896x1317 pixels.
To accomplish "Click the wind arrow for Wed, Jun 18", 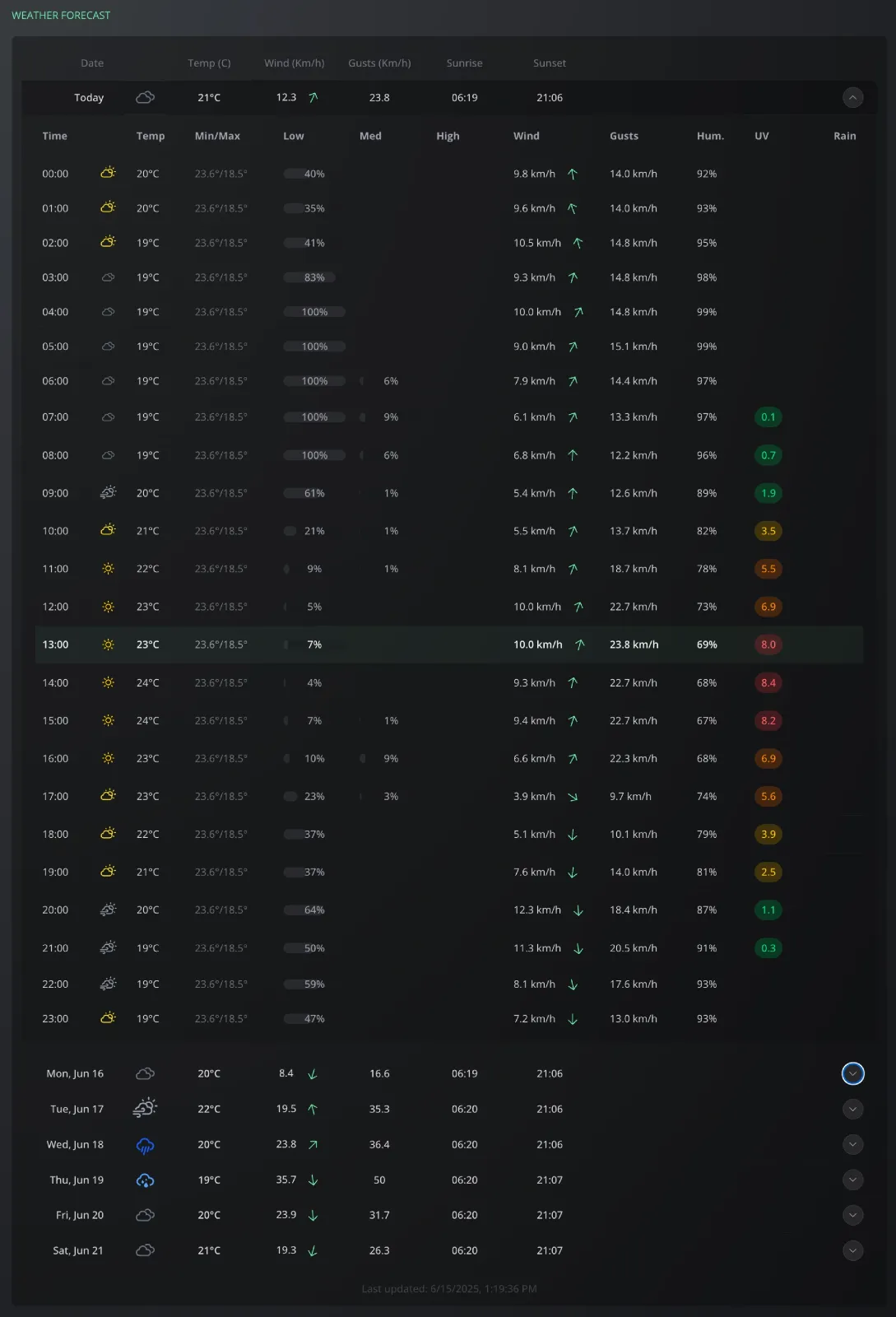I will (x=313, y=1145).
